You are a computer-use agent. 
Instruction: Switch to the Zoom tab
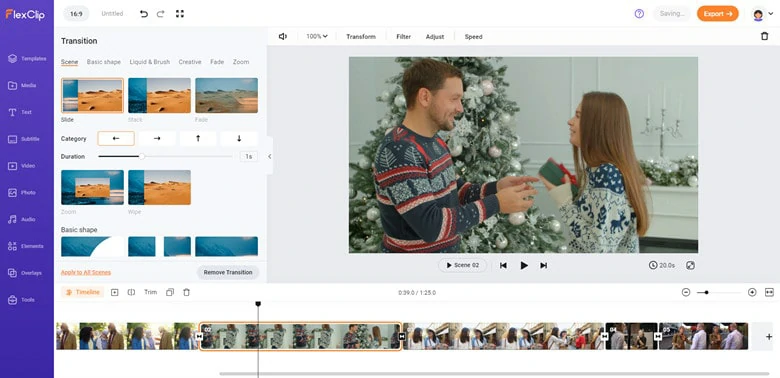click(x=241, y=62)
